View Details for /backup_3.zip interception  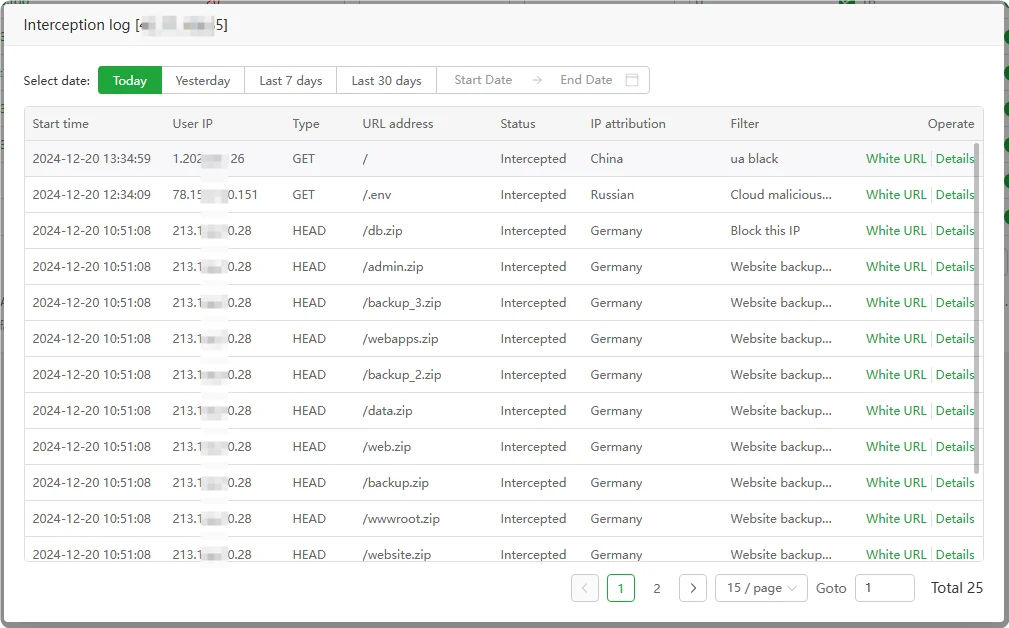tap(954, 303)
